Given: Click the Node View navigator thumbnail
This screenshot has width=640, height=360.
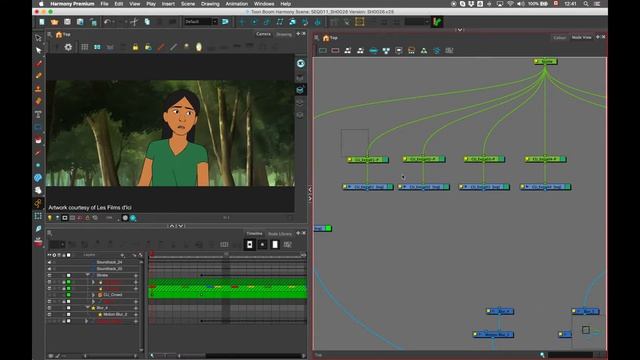Looking at the screenshot, I should 589,330.
